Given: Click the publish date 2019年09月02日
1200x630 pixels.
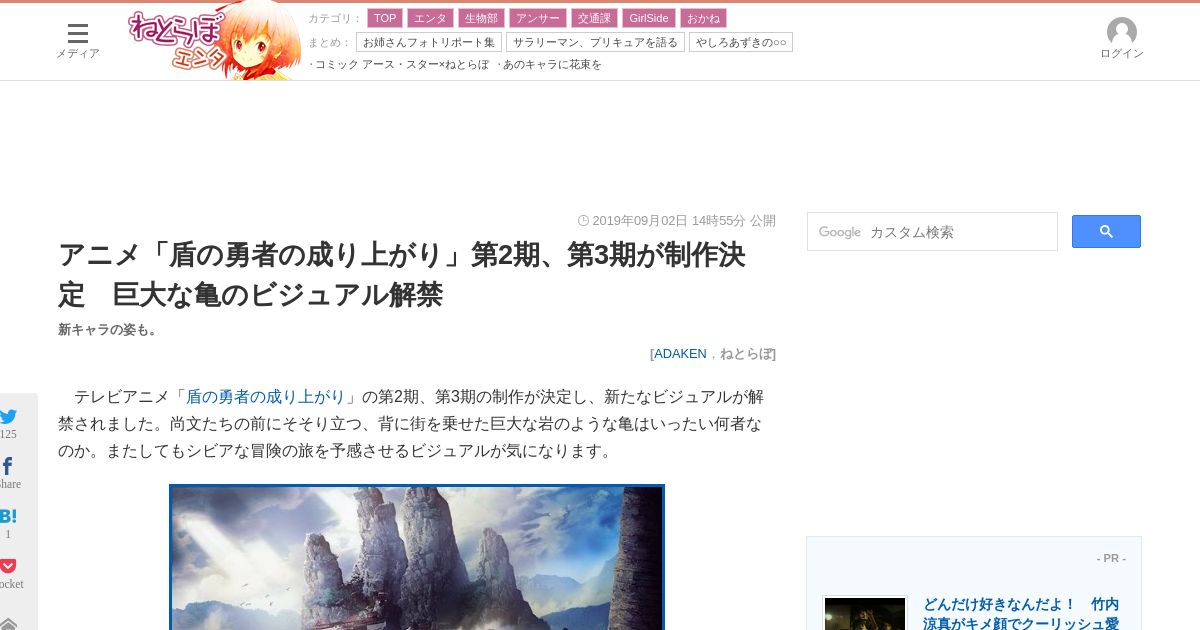Looking at the screenshot, I should pyautogui.click(x=640, y=221).
